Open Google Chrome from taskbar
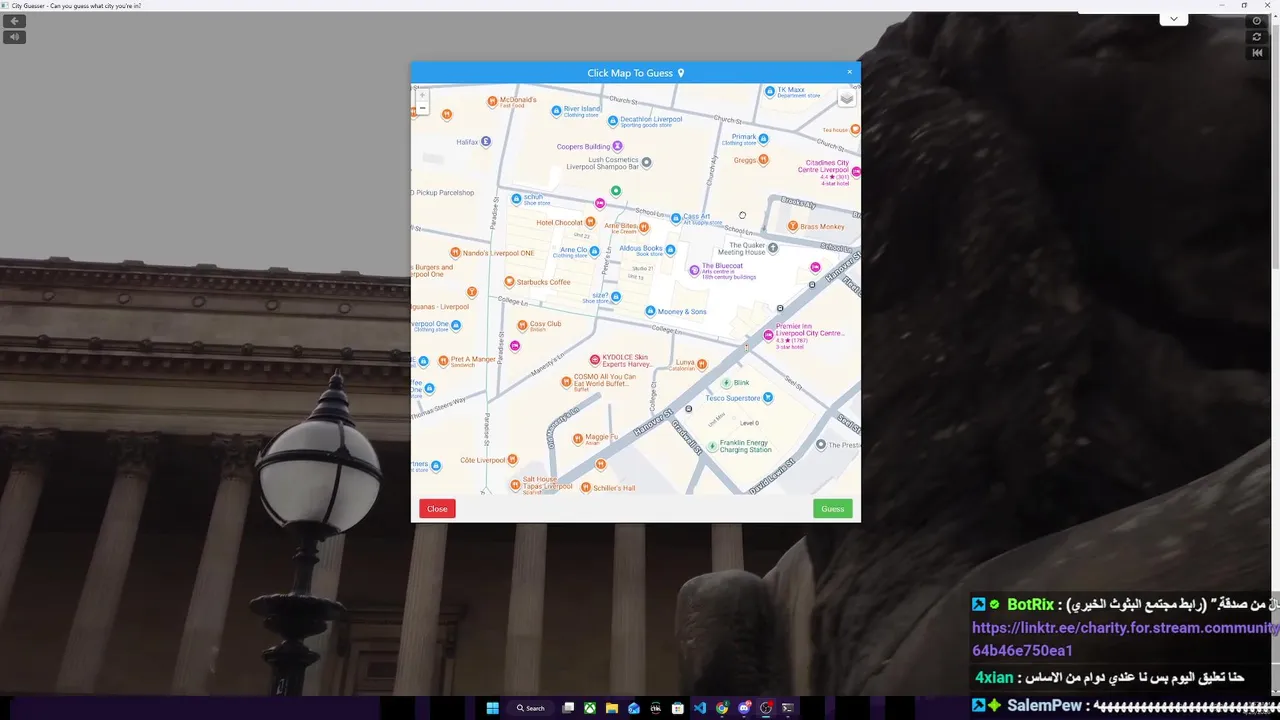The width and height of the screenshot is (1280, 720). [722, 708]
